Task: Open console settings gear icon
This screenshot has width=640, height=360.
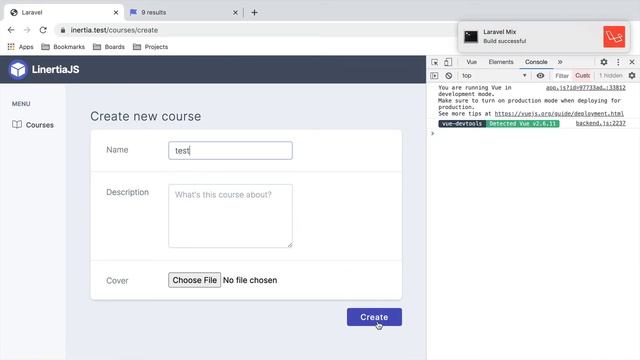Action: pyautogui.click(x=632, y=76)
